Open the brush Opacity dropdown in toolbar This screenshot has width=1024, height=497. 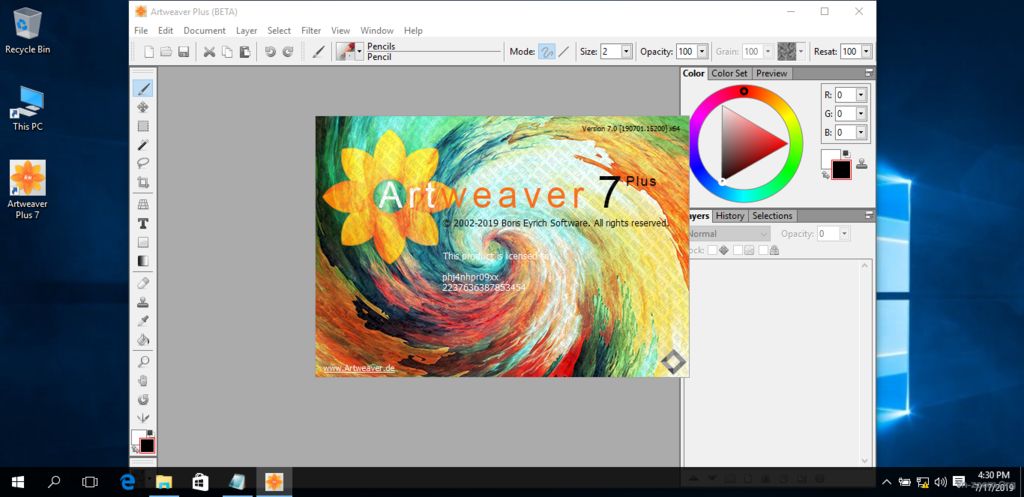702,52
